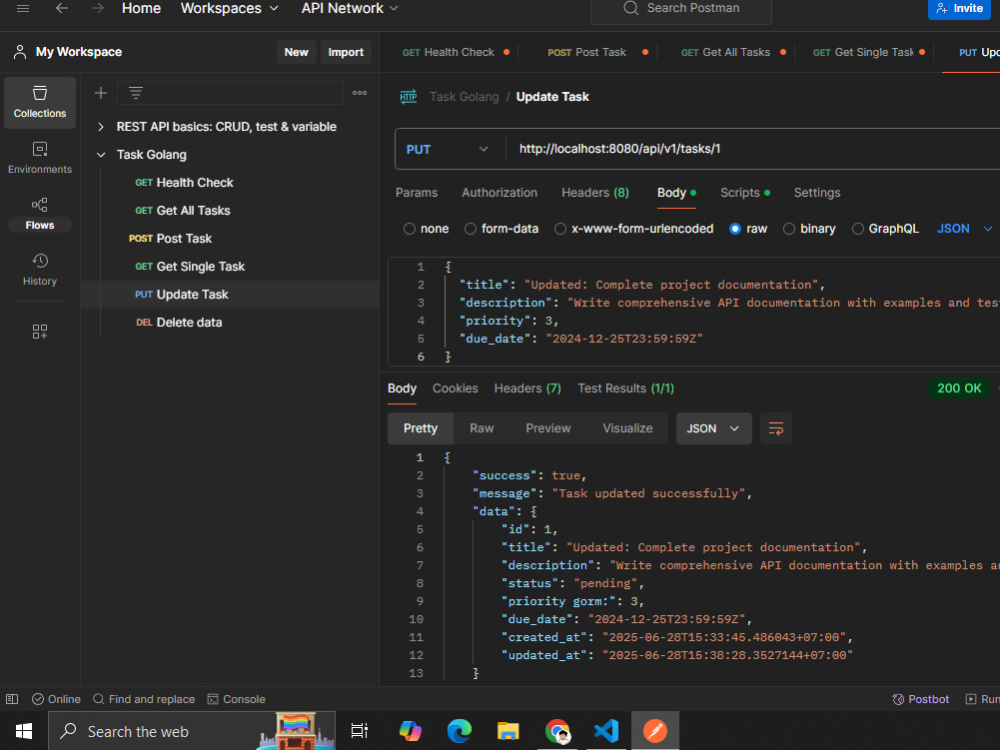
Task: Click the Invite button
Action: coord(959,8)
